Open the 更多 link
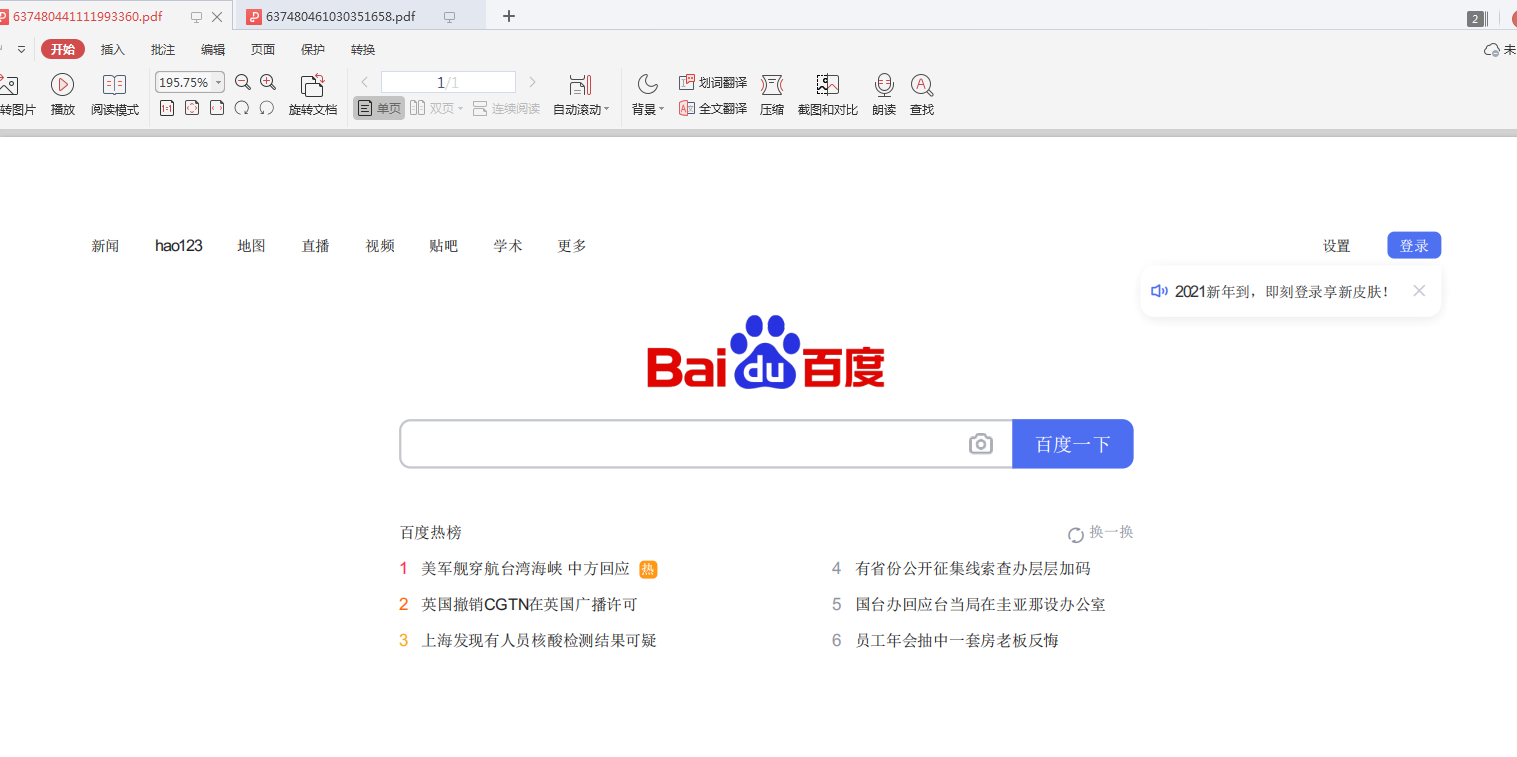Viewport: 1517px width, 757px height. (572, 246)
